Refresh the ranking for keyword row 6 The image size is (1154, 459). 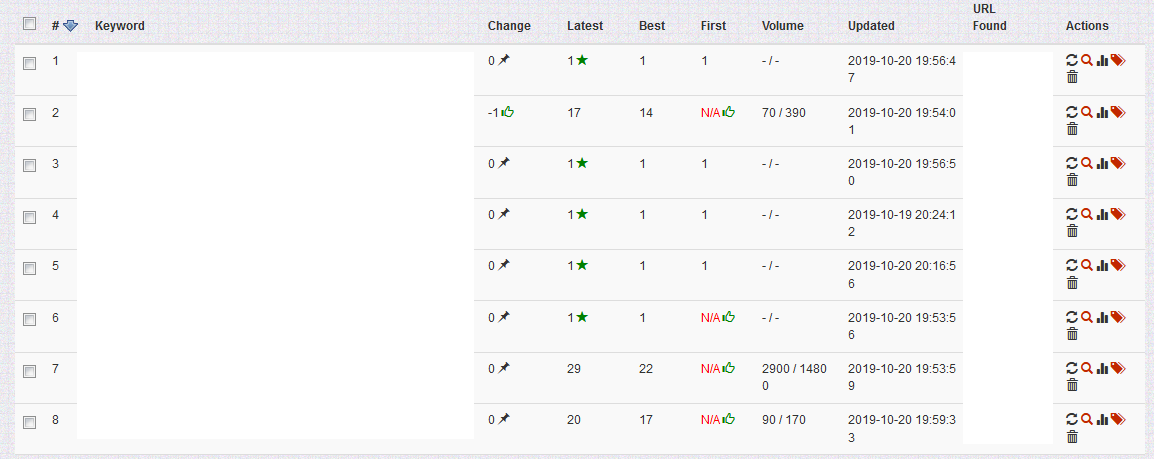1072,317
